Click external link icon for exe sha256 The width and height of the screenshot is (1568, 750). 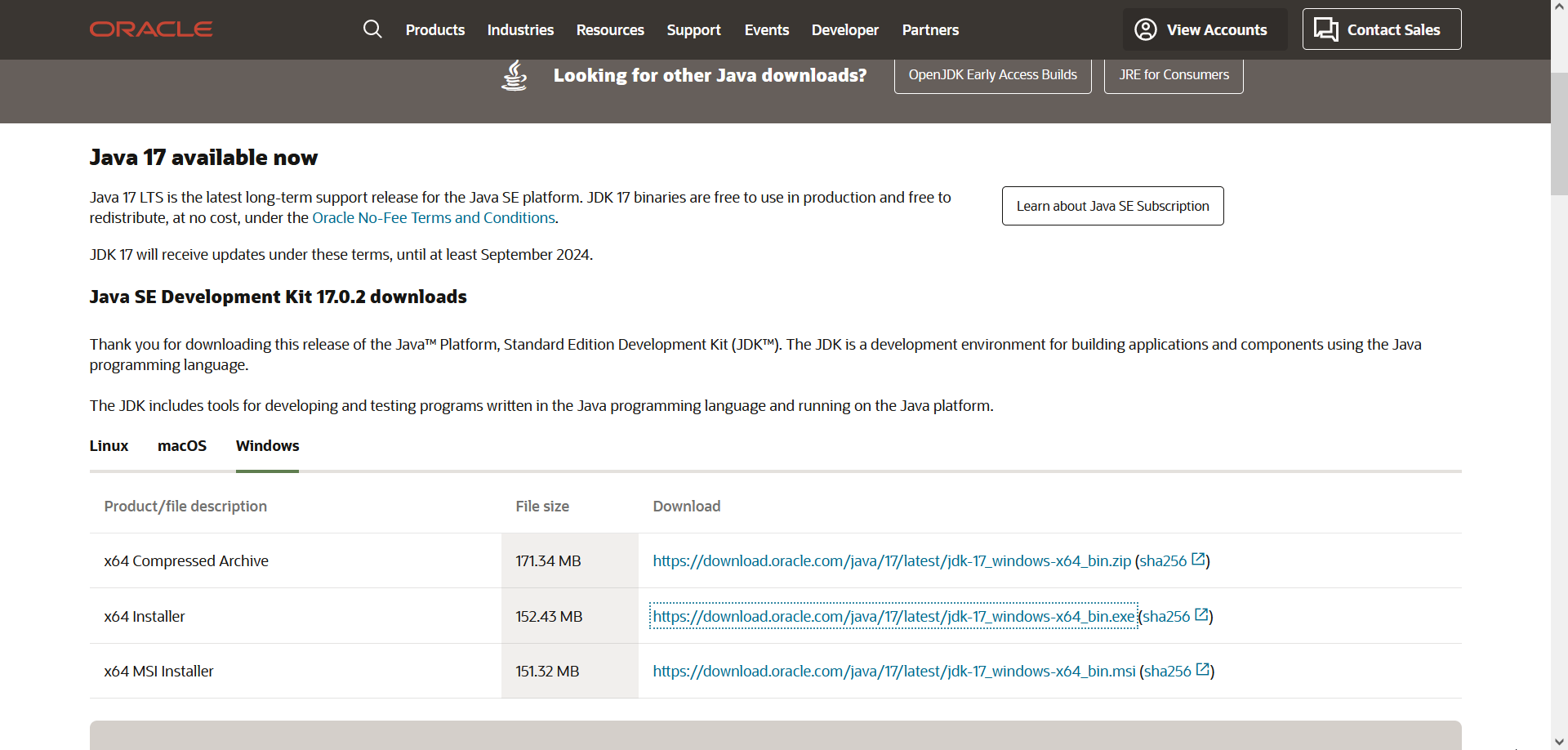click(x=1202, y=615)
